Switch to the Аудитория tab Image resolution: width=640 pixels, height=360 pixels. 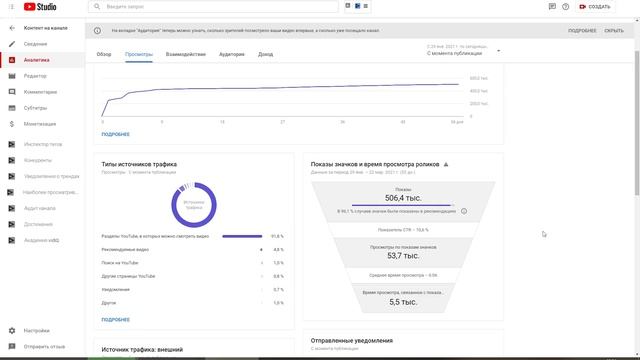pos(232,54)
